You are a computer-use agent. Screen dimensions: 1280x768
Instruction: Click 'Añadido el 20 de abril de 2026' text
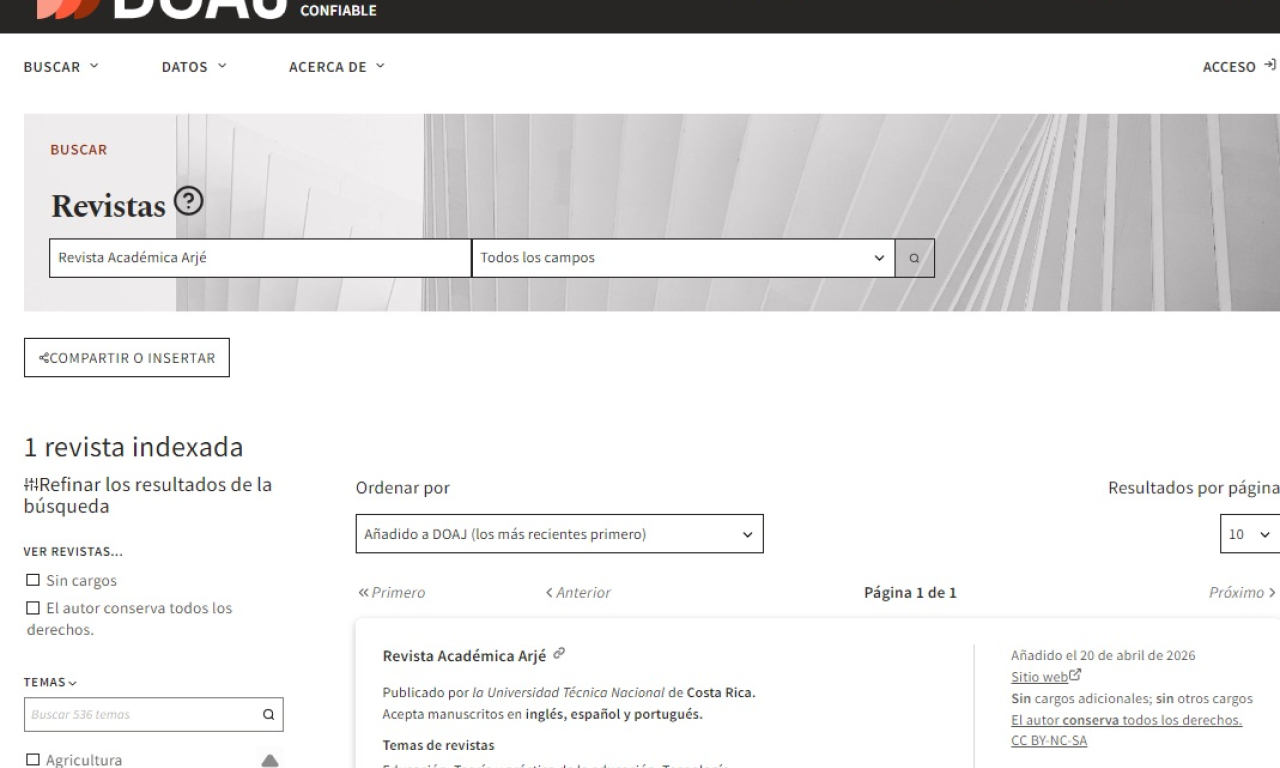1103,656
